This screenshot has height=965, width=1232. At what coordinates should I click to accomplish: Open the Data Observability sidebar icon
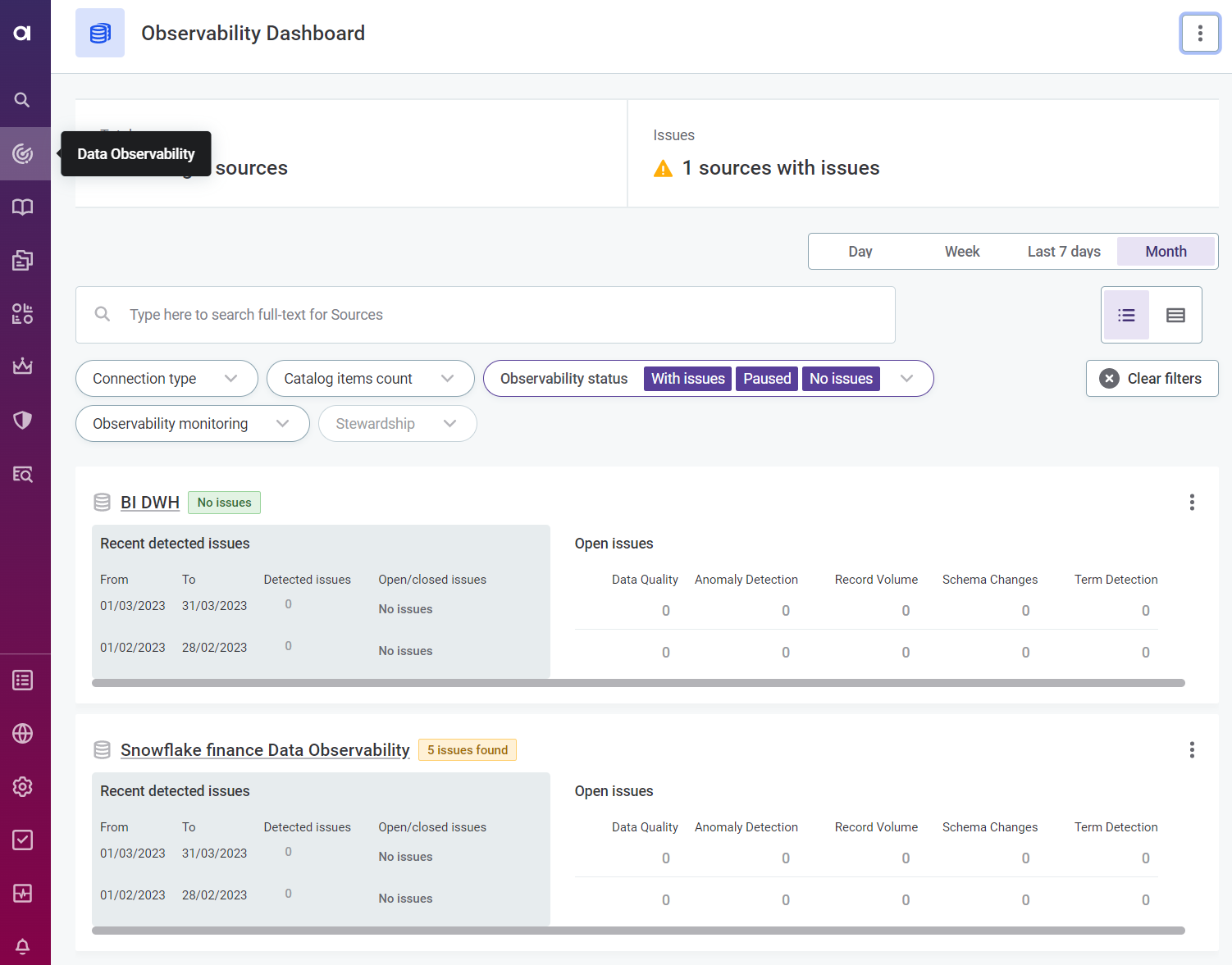click(x=22, y=154)
